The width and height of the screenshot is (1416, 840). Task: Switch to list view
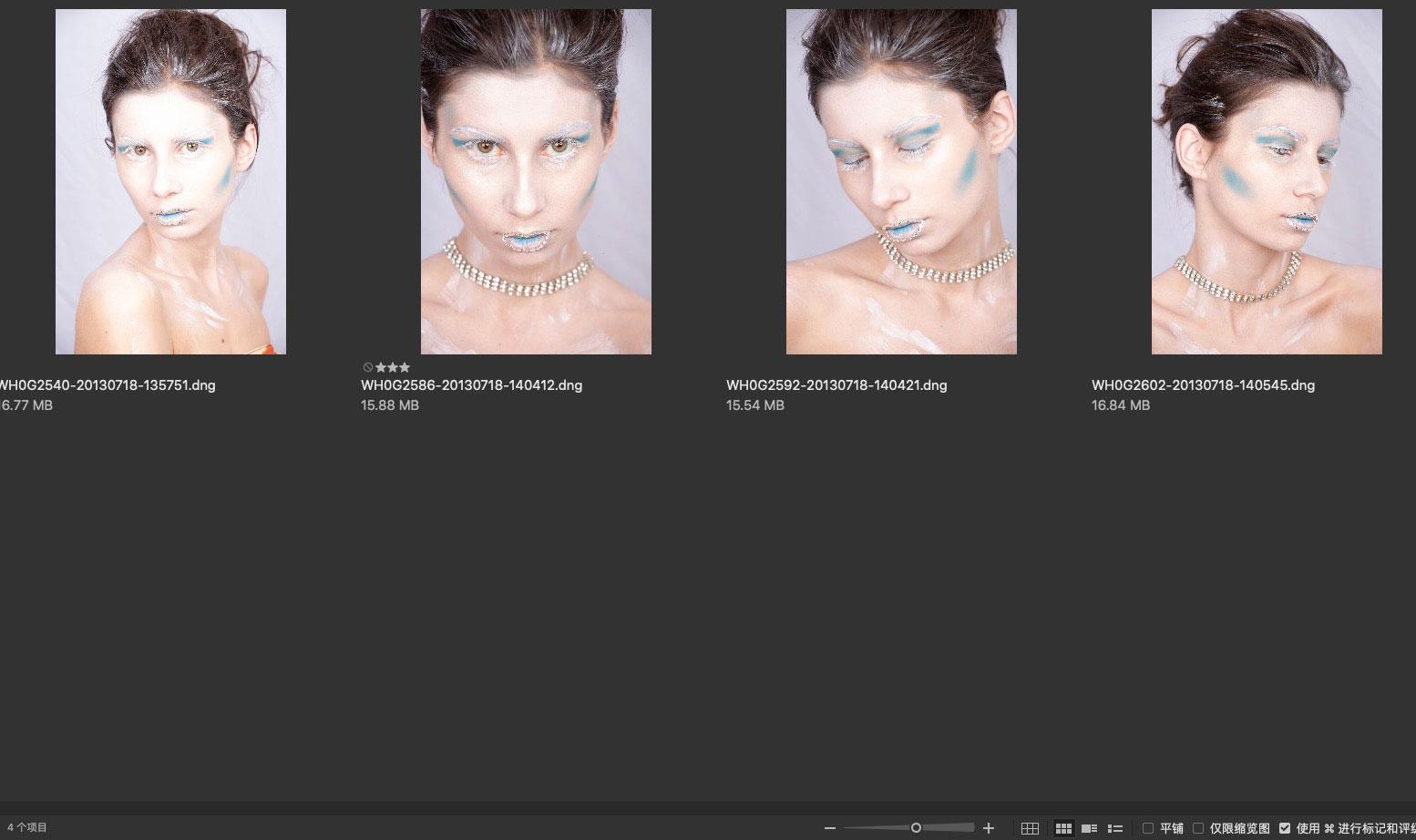click(x=1114, y=828)
